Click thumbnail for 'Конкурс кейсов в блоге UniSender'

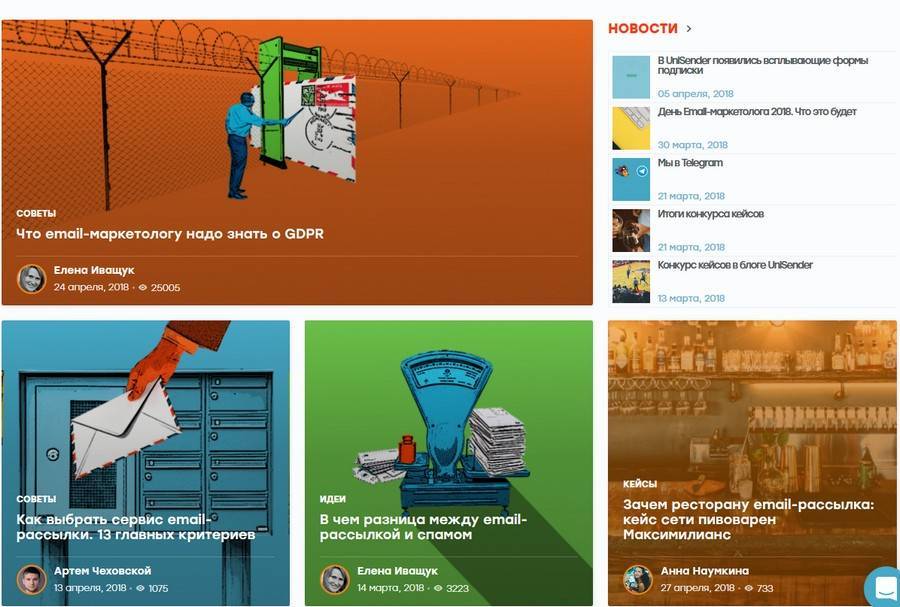click(631, 282)
